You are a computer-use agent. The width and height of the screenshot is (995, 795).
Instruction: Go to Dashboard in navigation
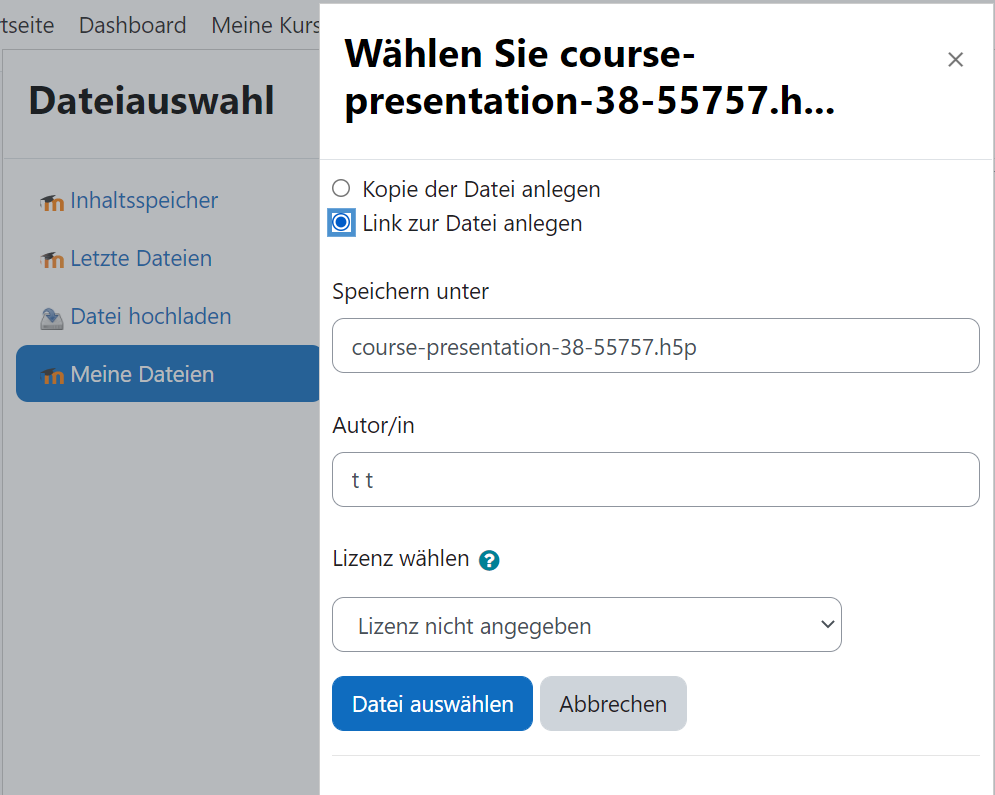pos(132,25)
